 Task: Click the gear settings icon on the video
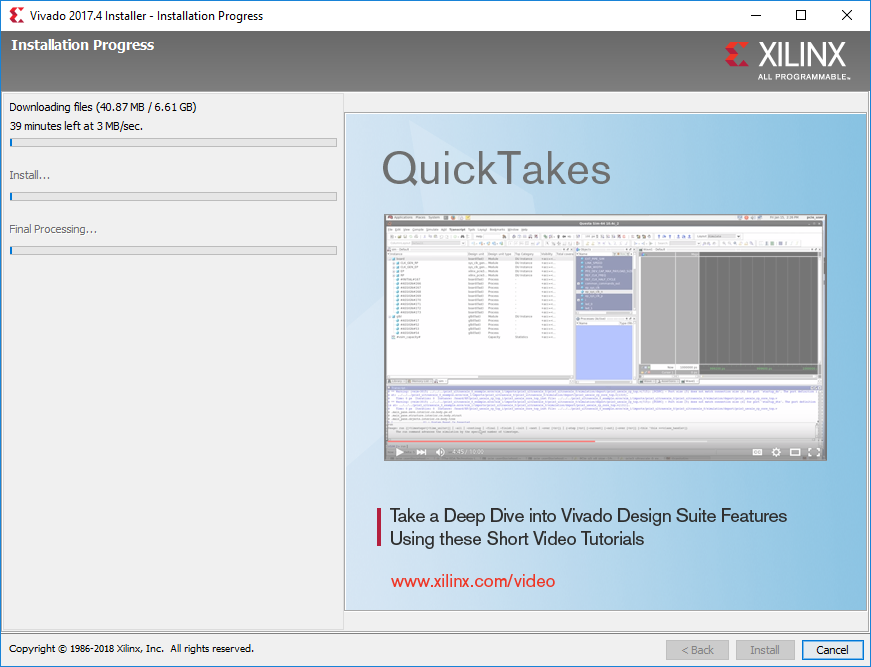coord(776,452)
